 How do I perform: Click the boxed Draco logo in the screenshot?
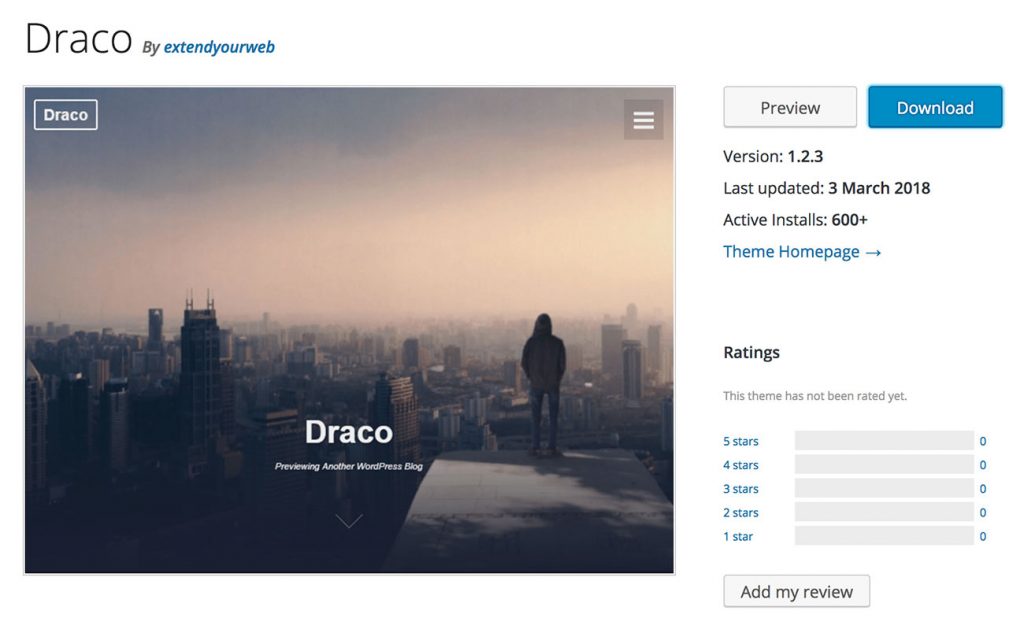(66, 115)
